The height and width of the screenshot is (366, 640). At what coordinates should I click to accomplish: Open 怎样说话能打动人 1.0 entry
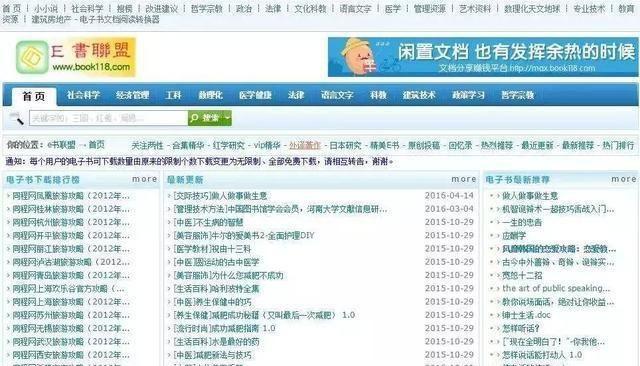(542, 355)
